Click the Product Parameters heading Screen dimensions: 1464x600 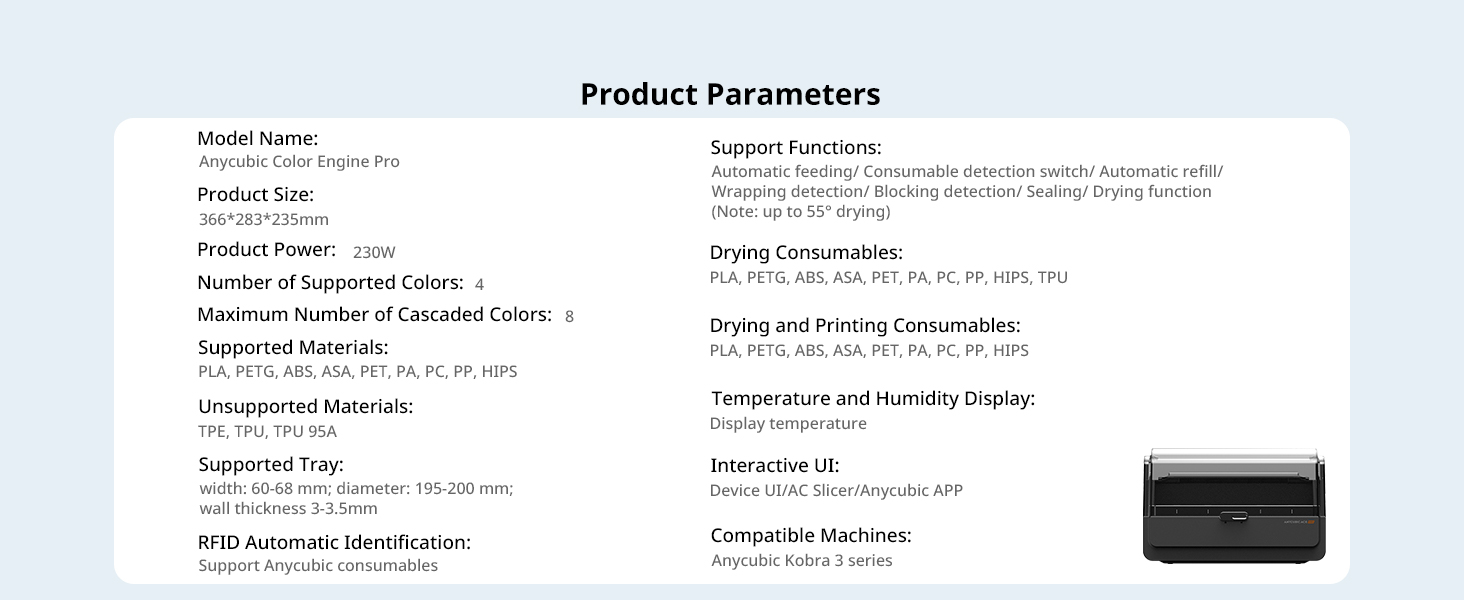(x=730, y=94)
